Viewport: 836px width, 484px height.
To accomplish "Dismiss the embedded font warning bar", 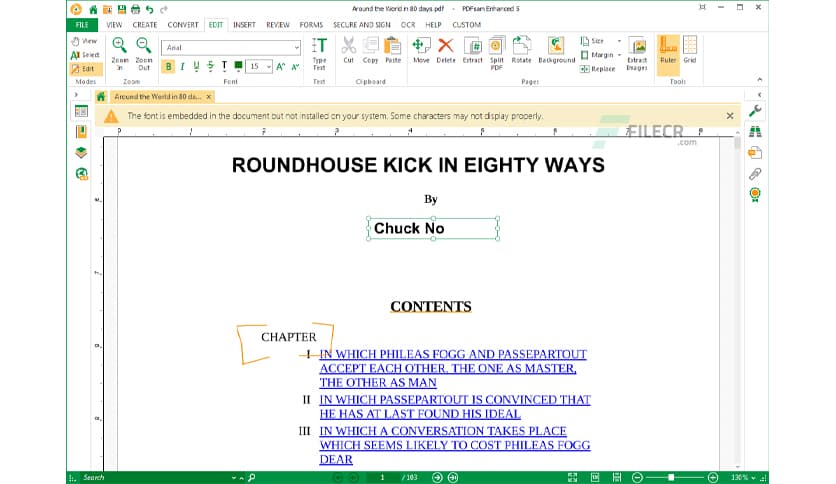I will point(729,116).
